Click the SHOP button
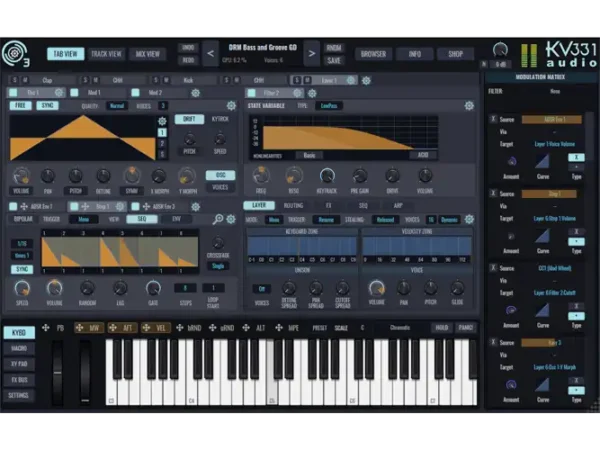 pyautogui.click(x=455, y=54)
